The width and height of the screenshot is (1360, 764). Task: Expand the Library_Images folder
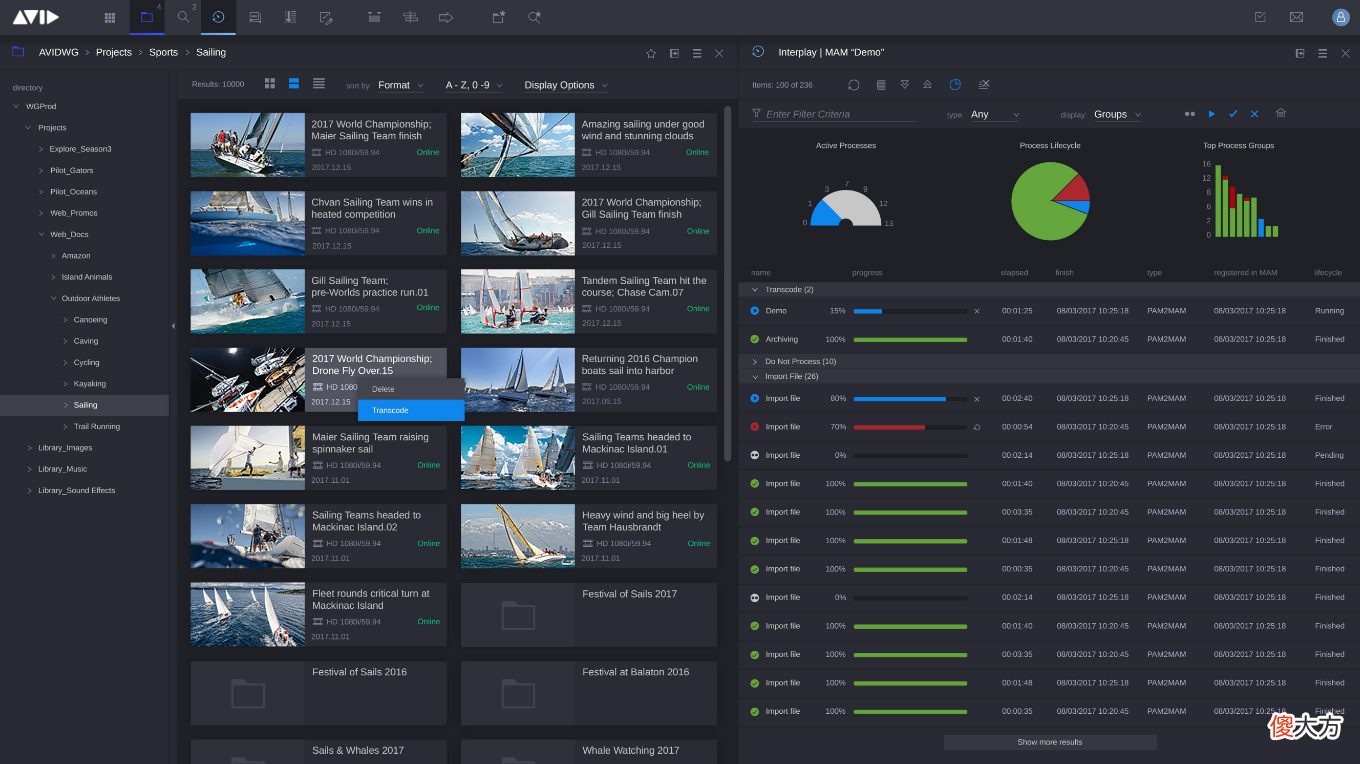coord(29,448)
